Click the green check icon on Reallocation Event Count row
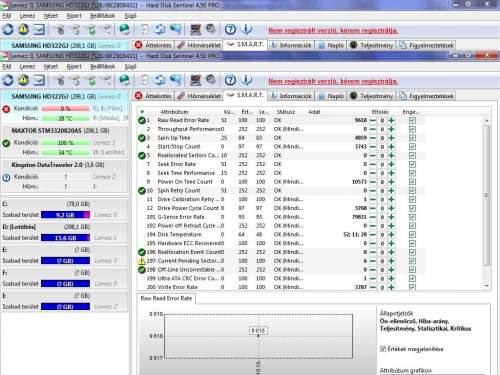Image resolution: width=500 pixels, height=375 pixels. pos(142,252)
